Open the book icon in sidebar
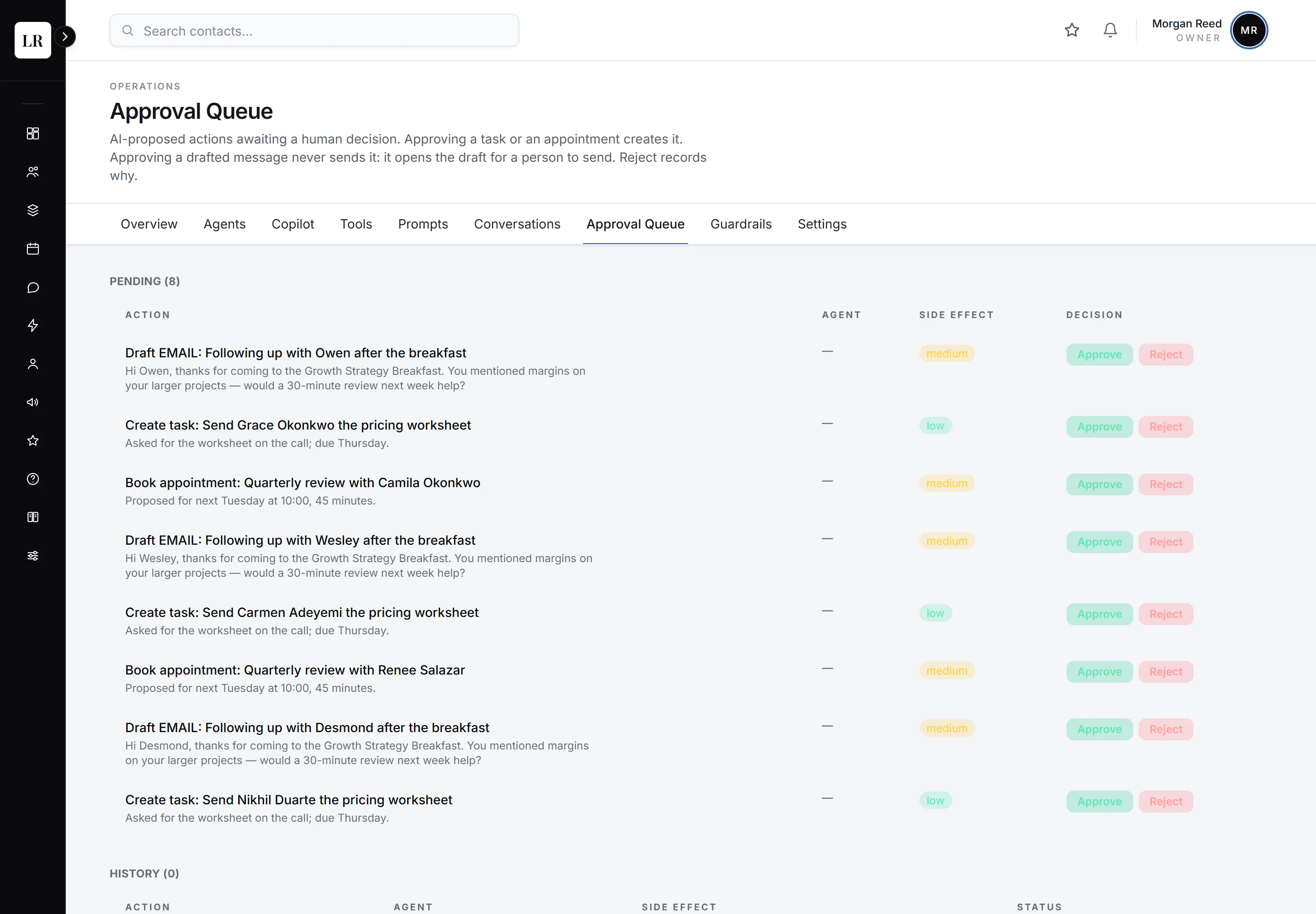 pos(32,517)
